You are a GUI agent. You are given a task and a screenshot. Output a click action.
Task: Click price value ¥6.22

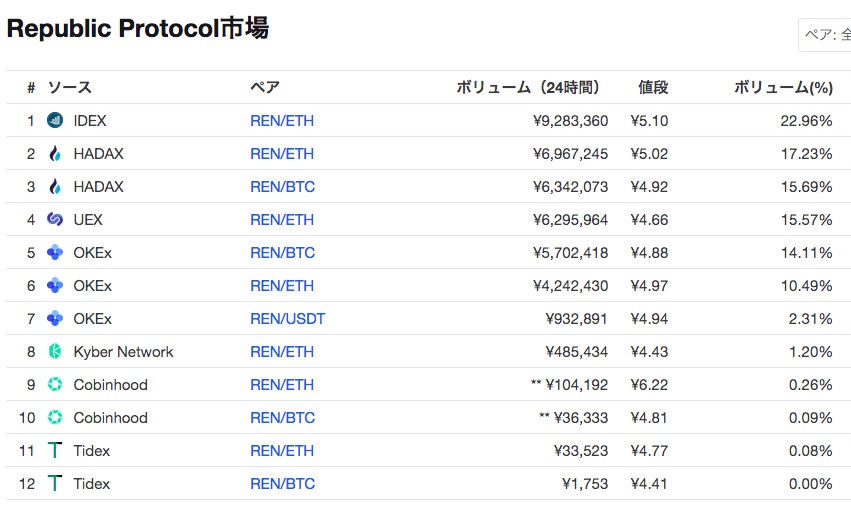coord(649,385)
